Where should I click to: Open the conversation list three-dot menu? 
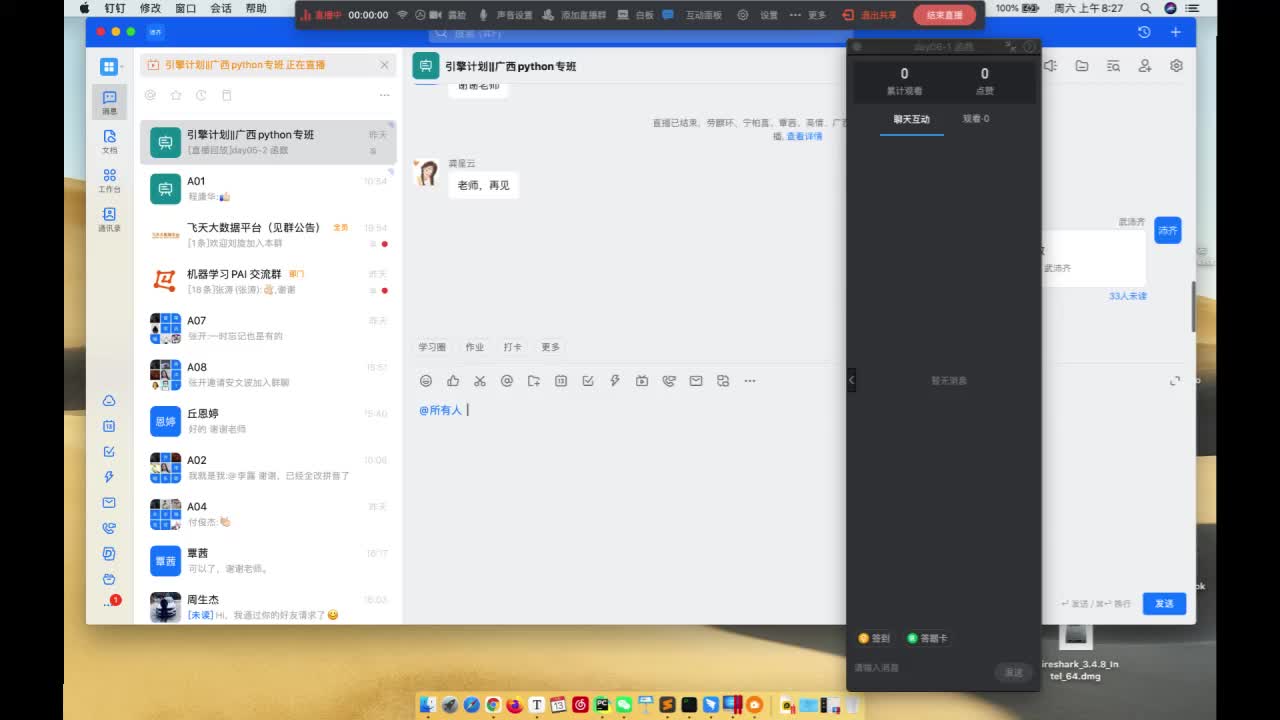click(x=384, y=95)
